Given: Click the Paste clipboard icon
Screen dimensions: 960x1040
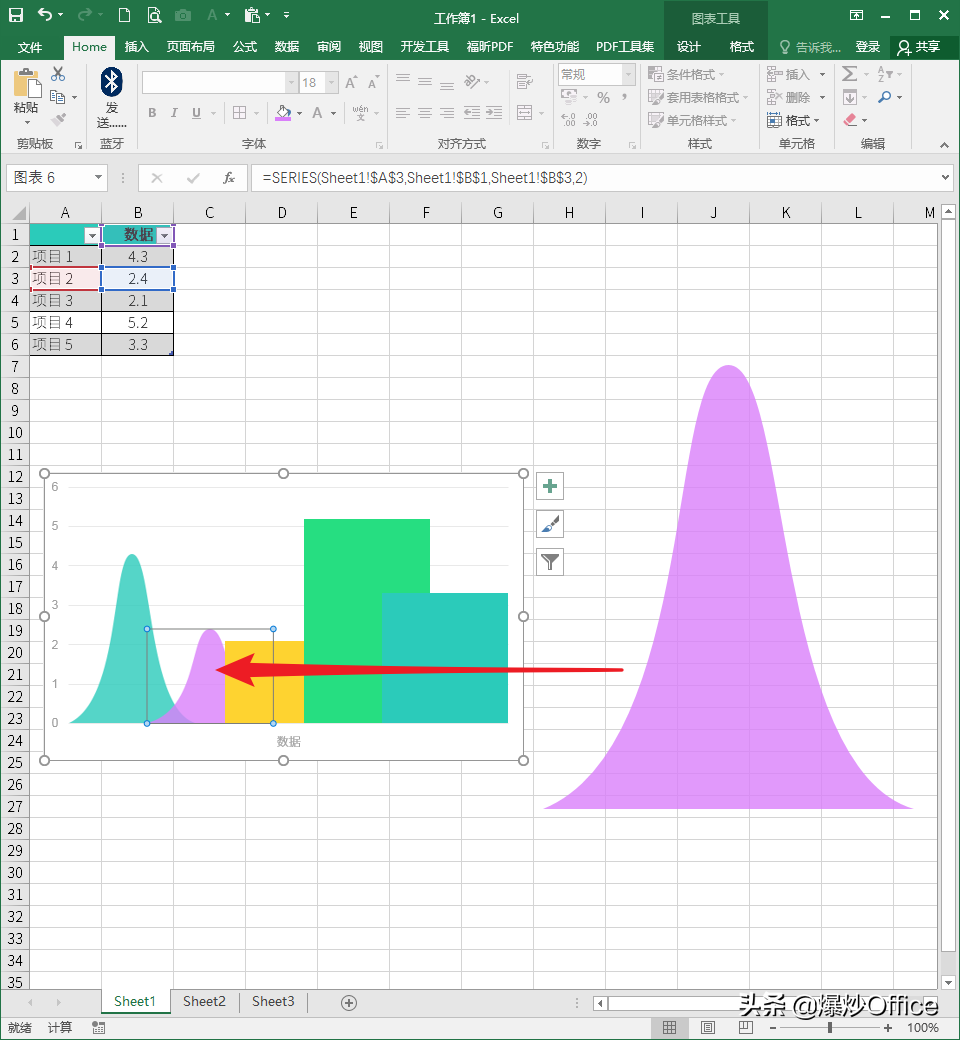Looking at the screenshot, I should click(x=27, y=84).
